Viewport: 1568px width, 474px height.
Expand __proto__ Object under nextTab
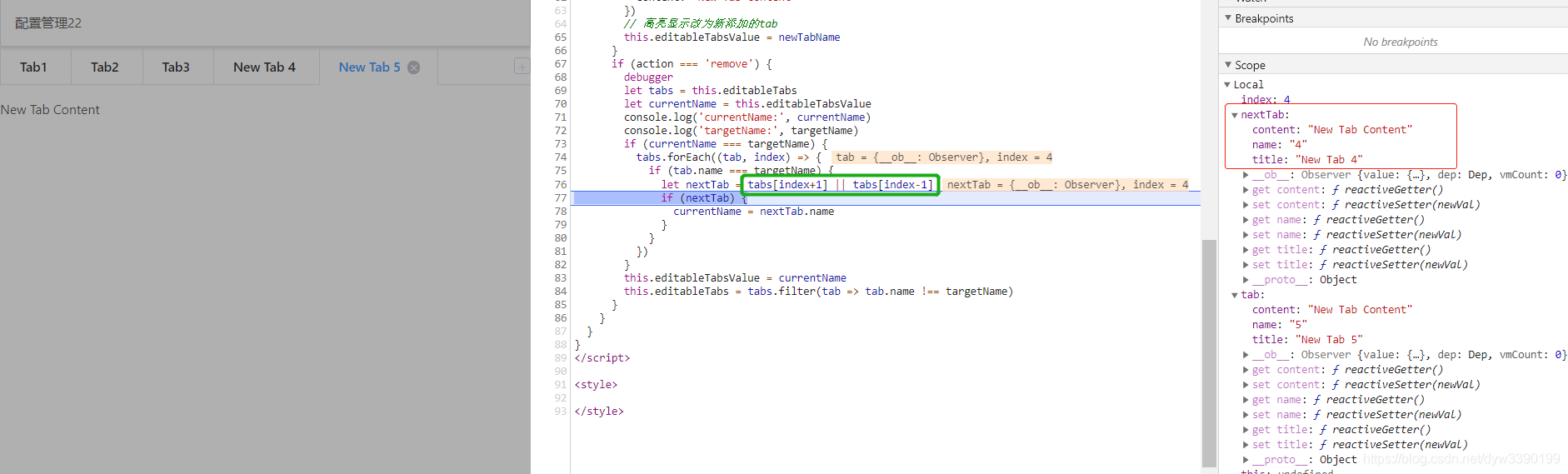[x=1246, y=280]
